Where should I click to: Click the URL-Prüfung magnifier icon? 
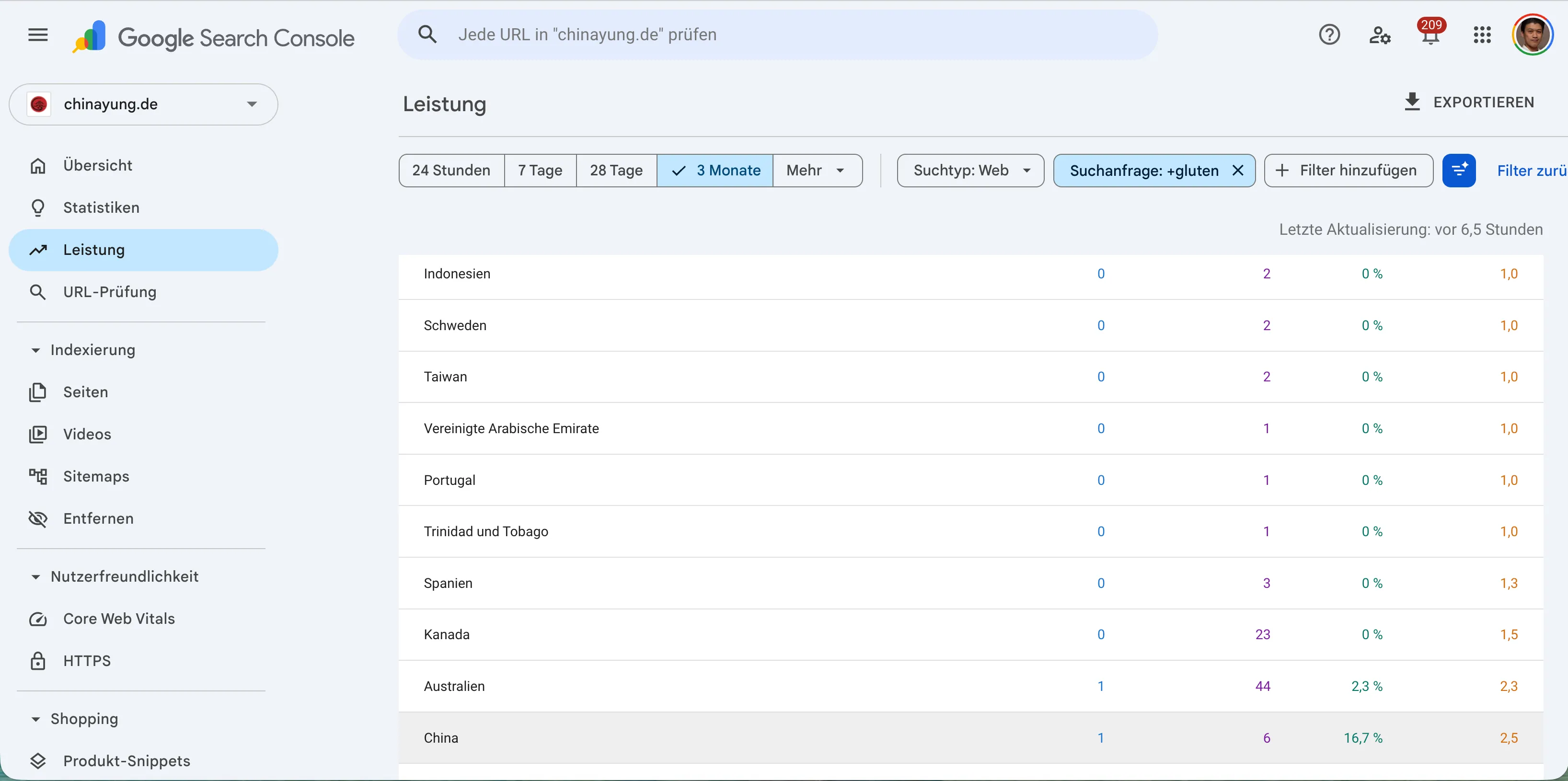pyautogui.click(x=38, y=292)
